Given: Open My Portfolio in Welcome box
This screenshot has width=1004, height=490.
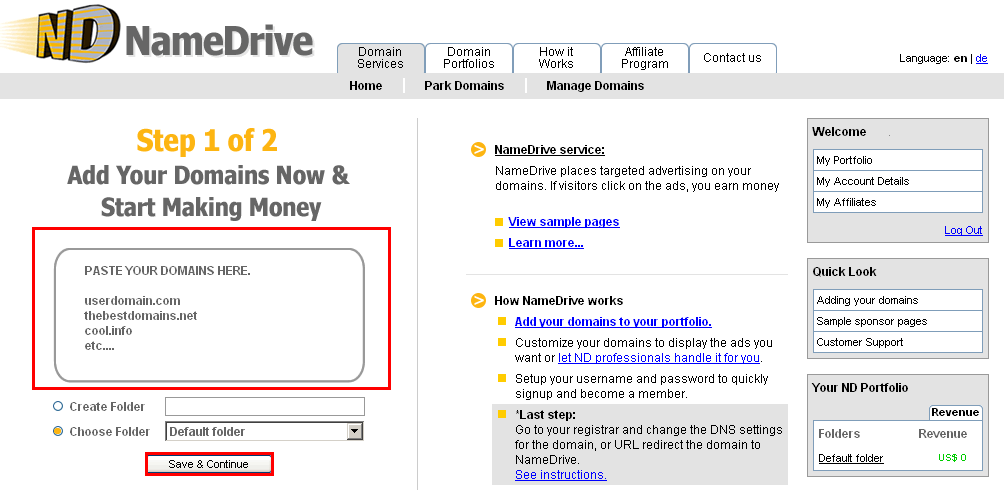Looking at the screenshot, I should [898, 160].
